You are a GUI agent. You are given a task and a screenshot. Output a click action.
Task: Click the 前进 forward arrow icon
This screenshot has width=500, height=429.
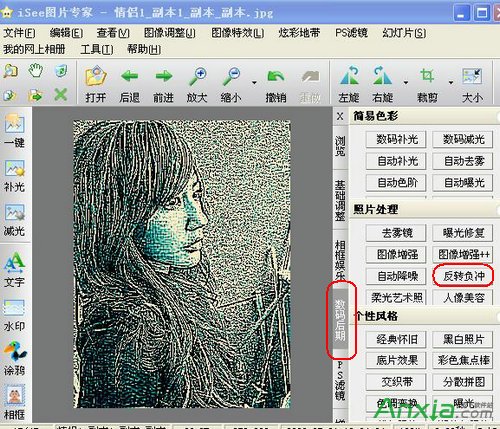pos(163,76)
